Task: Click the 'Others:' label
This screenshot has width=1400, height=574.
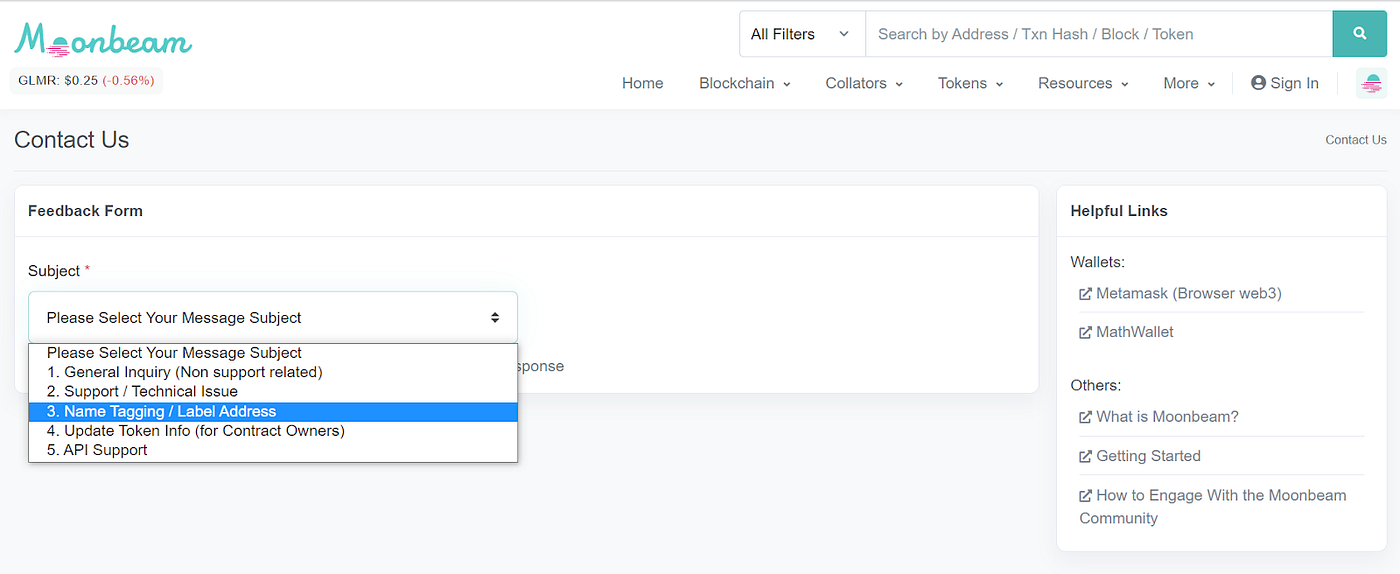Action: point(1096,385)
